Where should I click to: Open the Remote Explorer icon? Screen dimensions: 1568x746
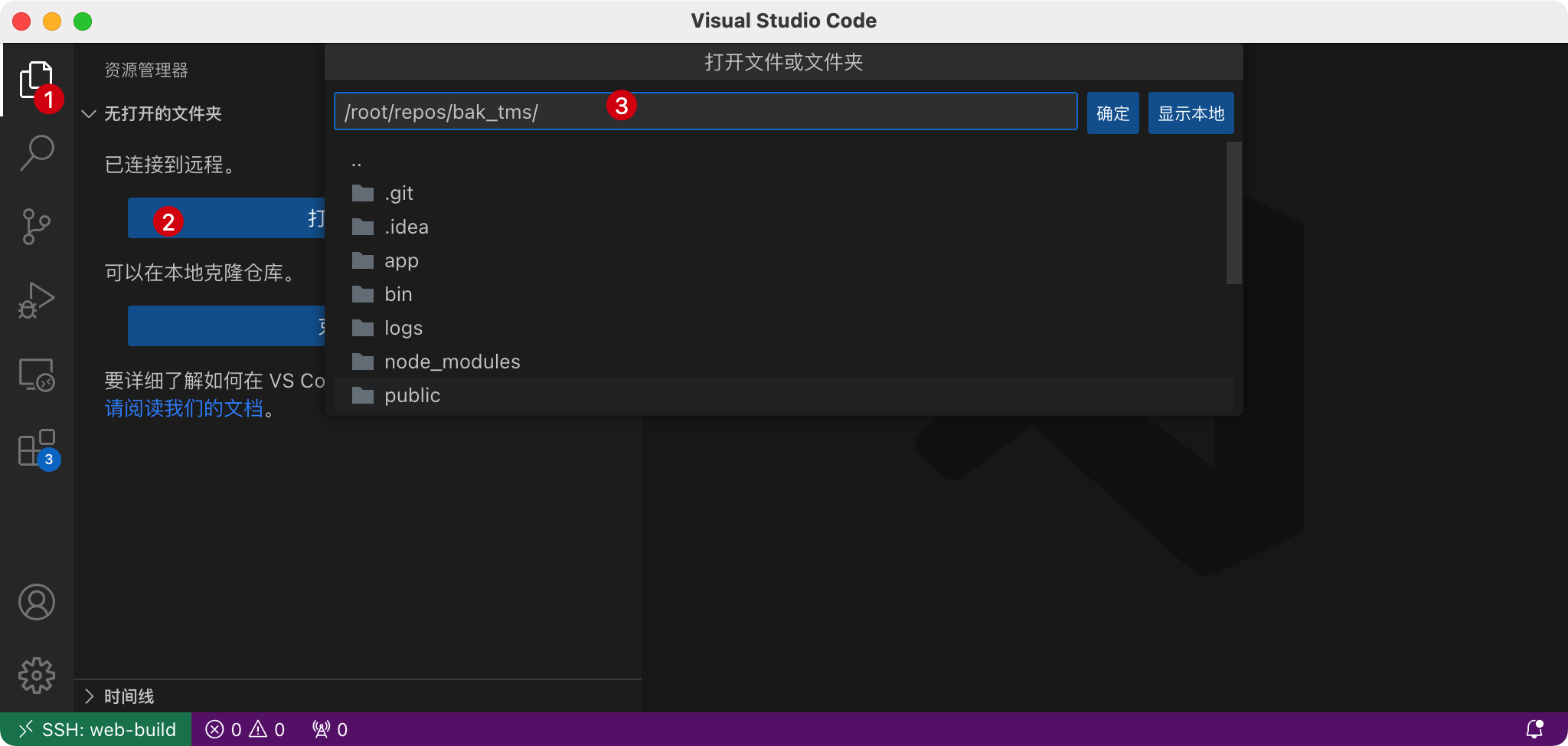[x=36, y=375]
